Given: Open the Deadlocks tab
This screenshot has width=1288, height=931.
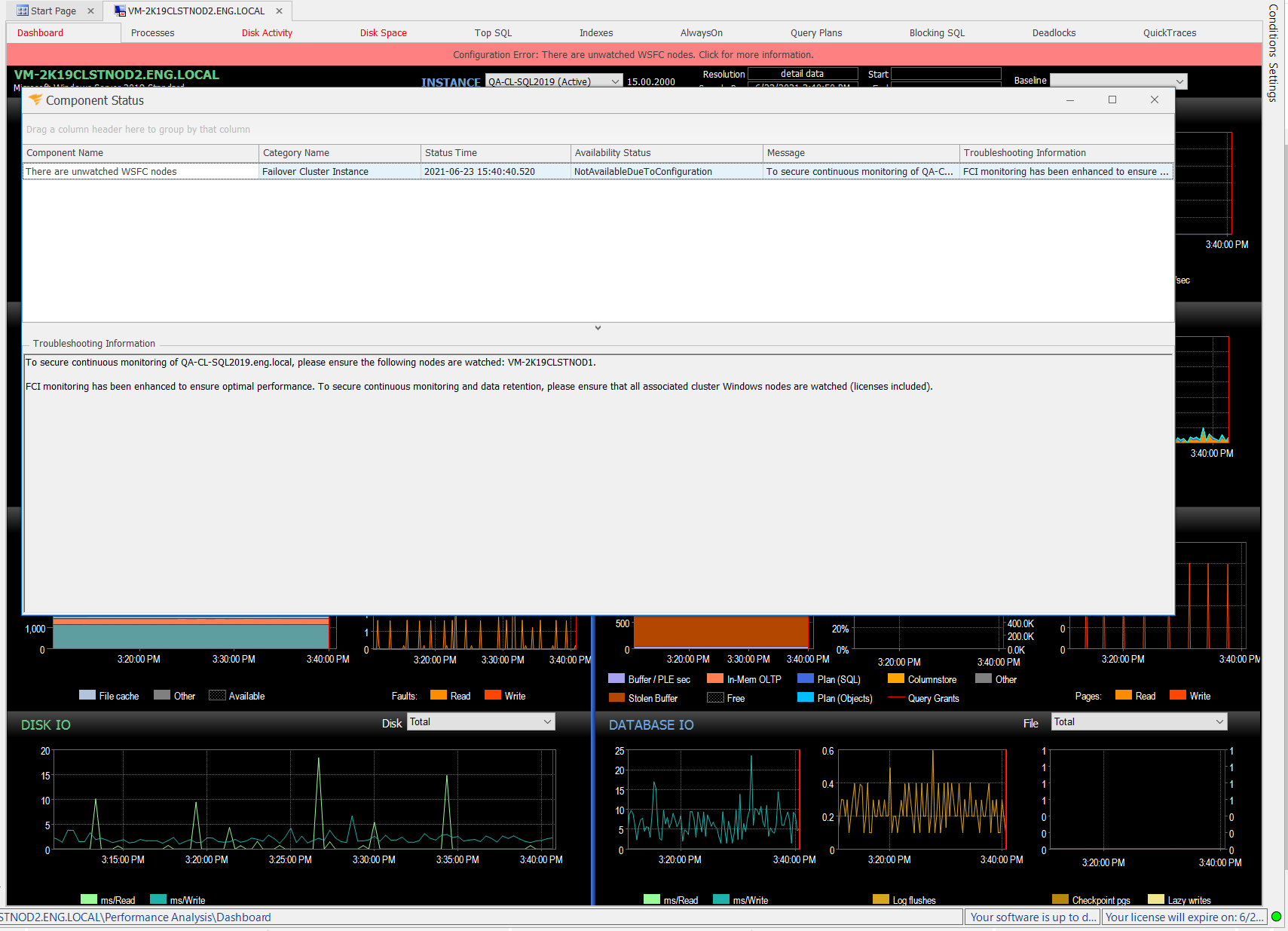Looking at the screenshot, I should point(1054,32).
